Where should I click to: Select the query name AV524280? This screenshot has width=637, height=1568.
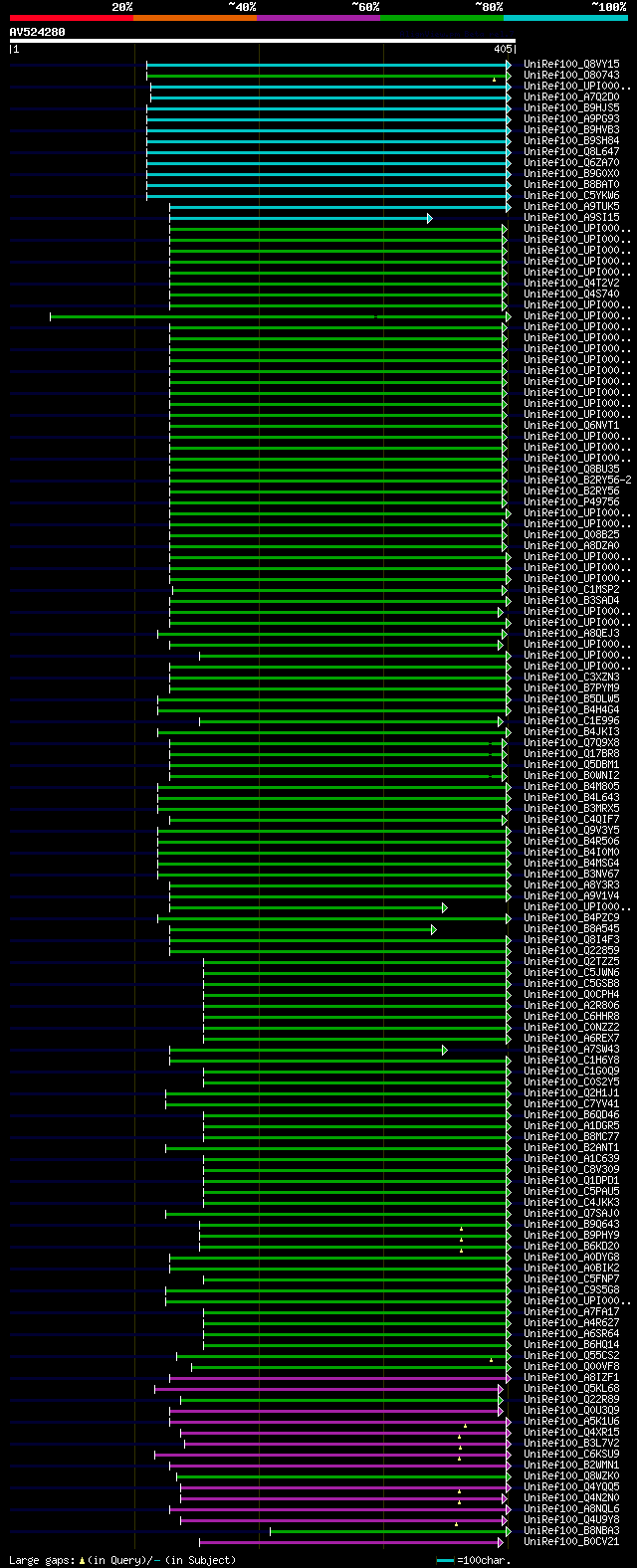(37, 32)
